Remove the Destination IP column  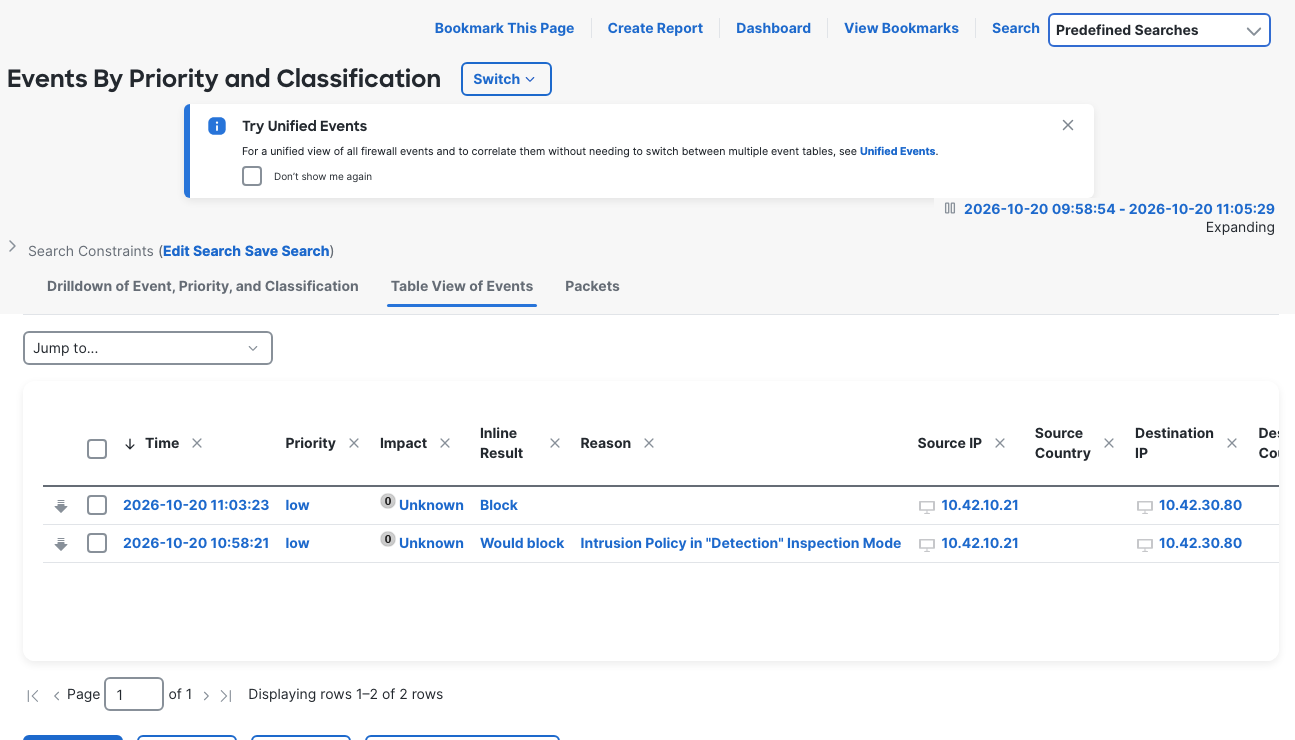[x=1232, y=443]
